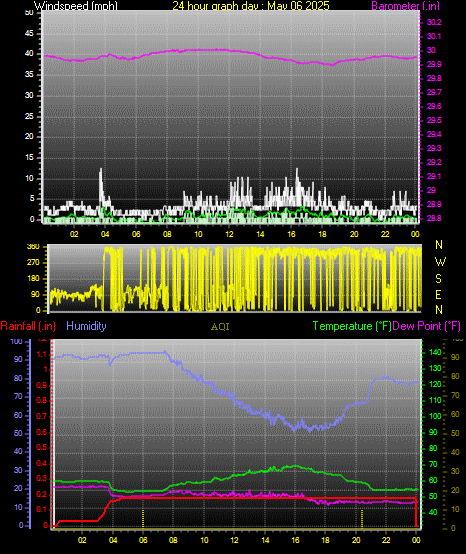The height and width of the screenshot is (554, 466).
Task: Click the "29.3" barometer axis value
Action: click(x=434, y=148)
